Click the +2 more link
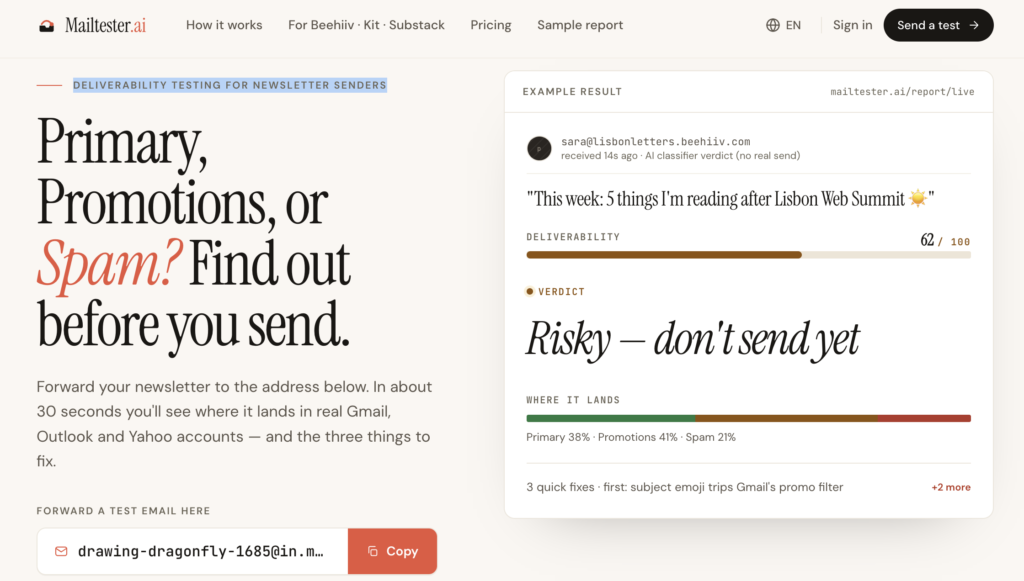This screenshot has height=581, width=1024. (951, 487)
